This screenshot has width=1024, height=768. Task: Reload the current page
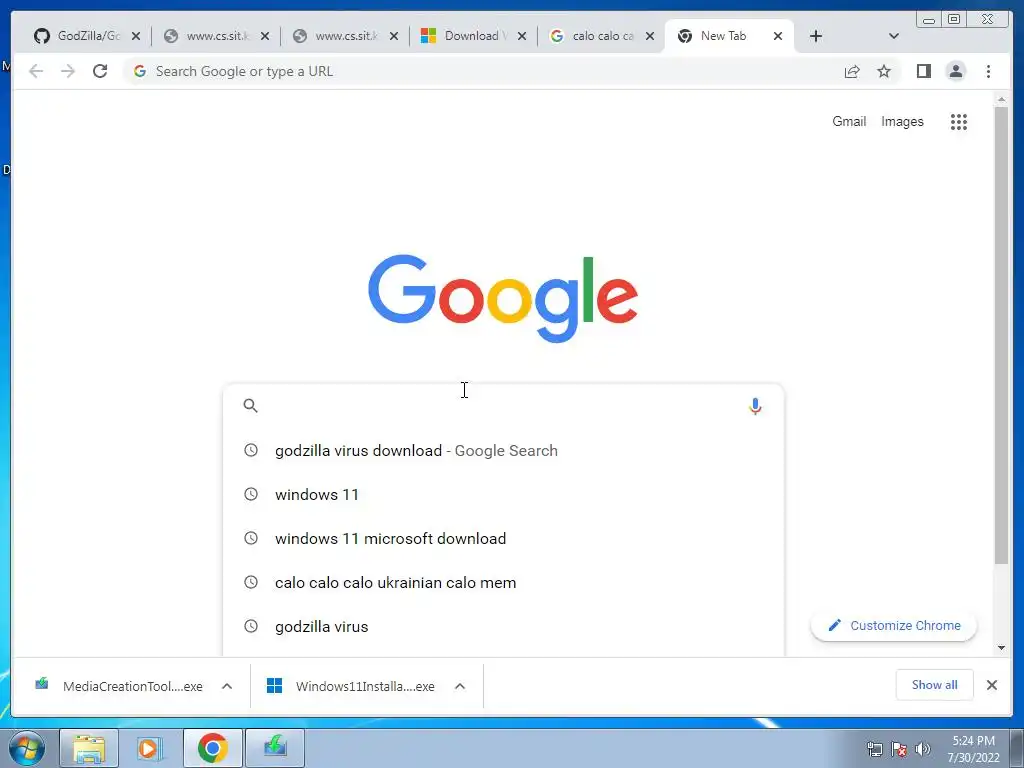[x=100, y=71]
